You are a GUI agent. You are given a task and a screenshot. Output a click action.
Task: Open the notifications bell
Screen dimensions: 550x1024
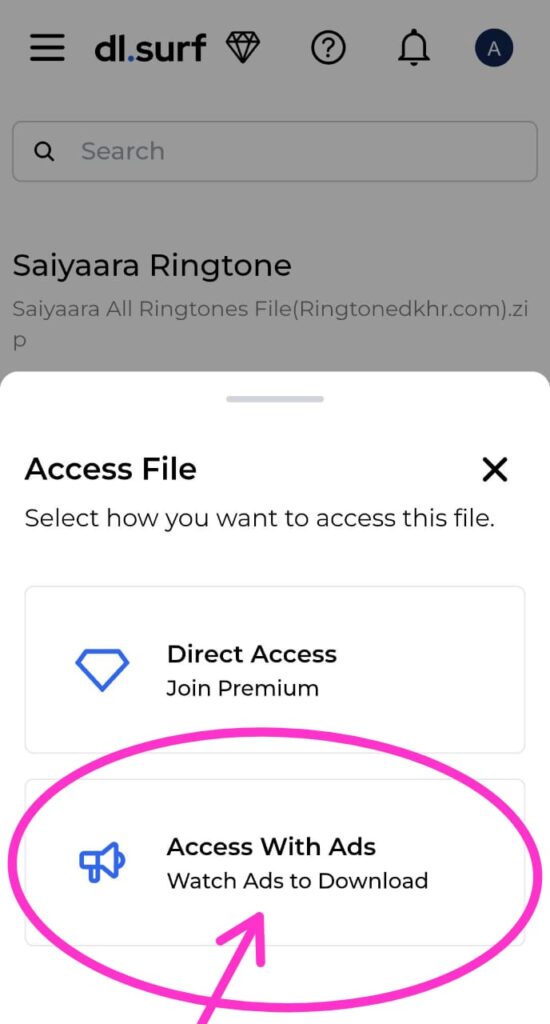(x=414, y=48)
